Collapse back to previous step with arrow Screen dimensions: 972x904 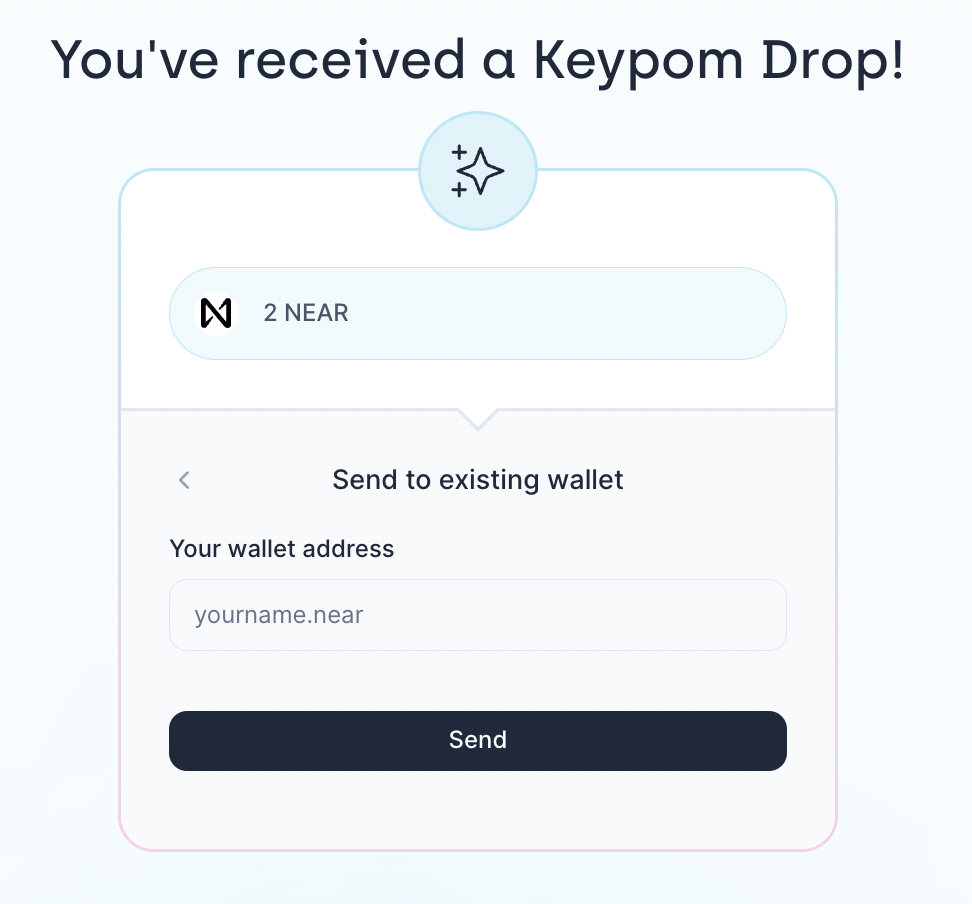coord(184,480)
